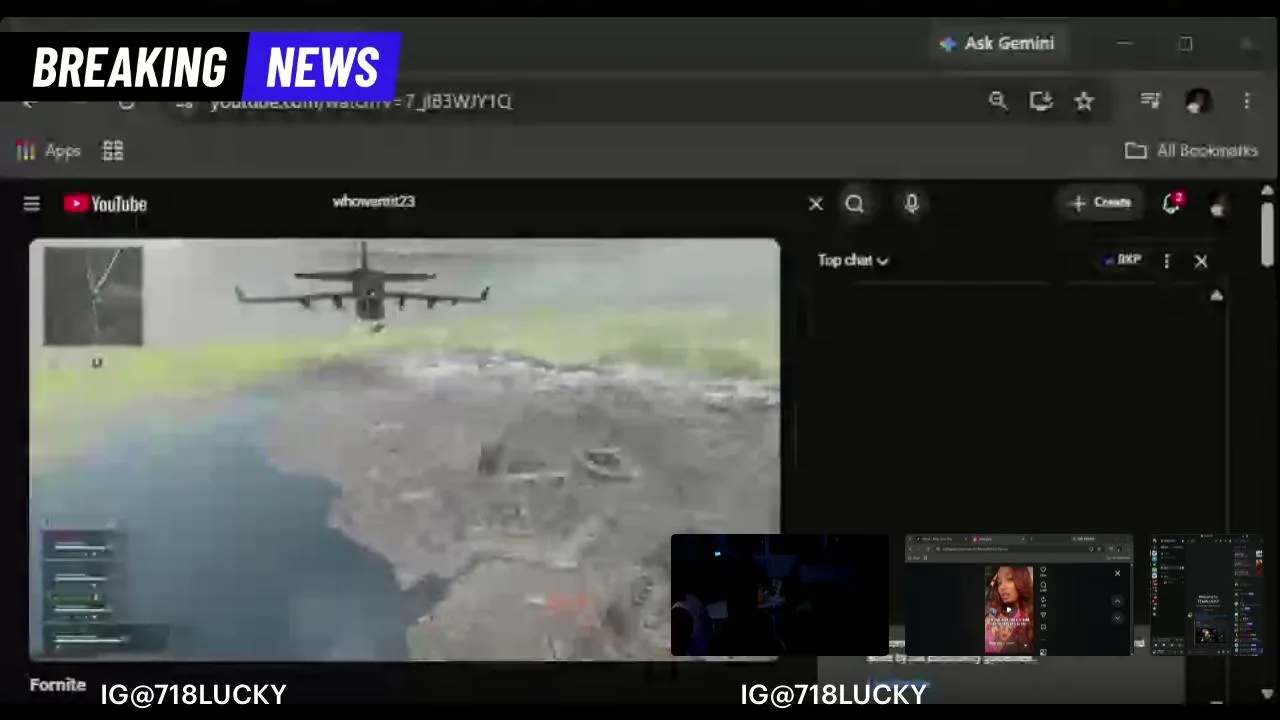
Task: Click the Apps shortcut in bookmarks bar
Action: click(x=48, y=151)
